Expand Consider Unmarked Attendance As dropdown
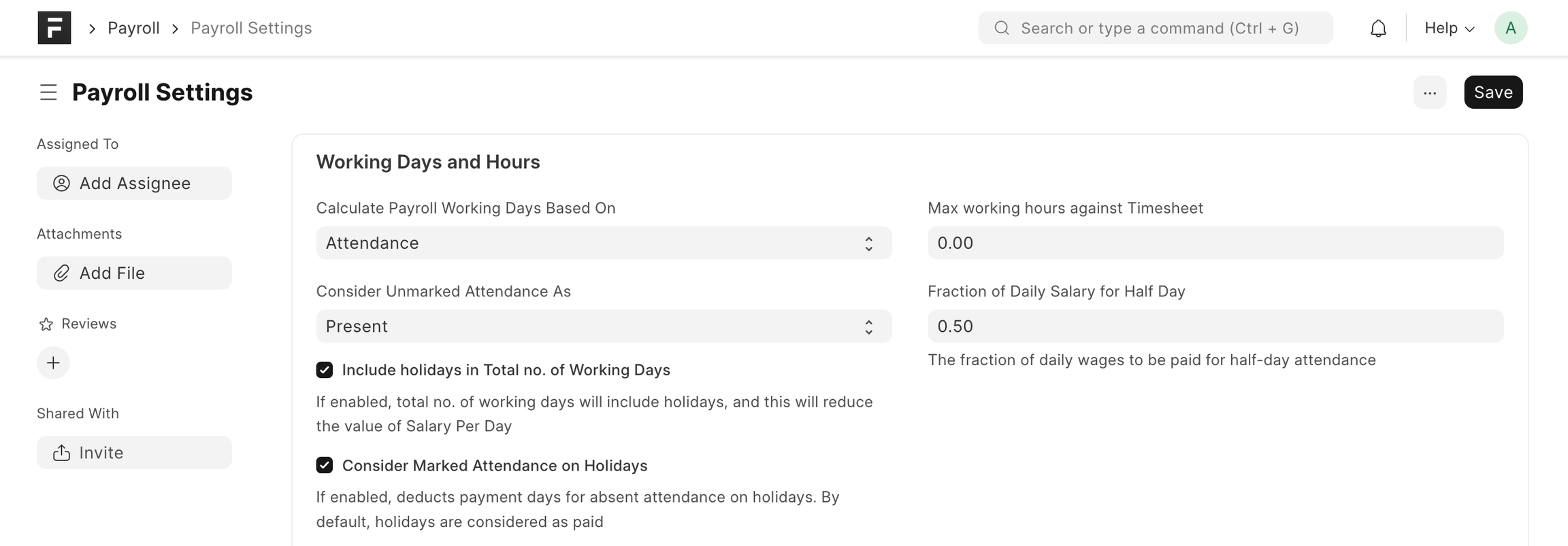The height and width of the screenshot is (546, 1568). pos(603,326)
